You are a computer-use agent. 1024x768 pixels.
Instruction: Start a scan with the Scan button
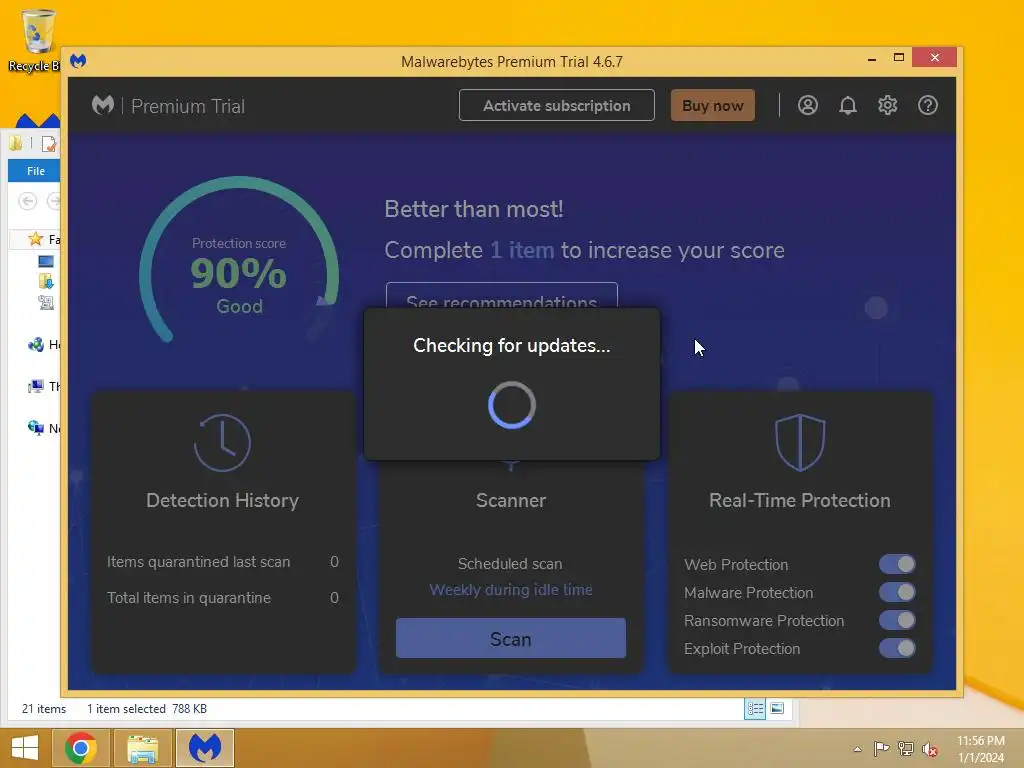tap(511, 638)
